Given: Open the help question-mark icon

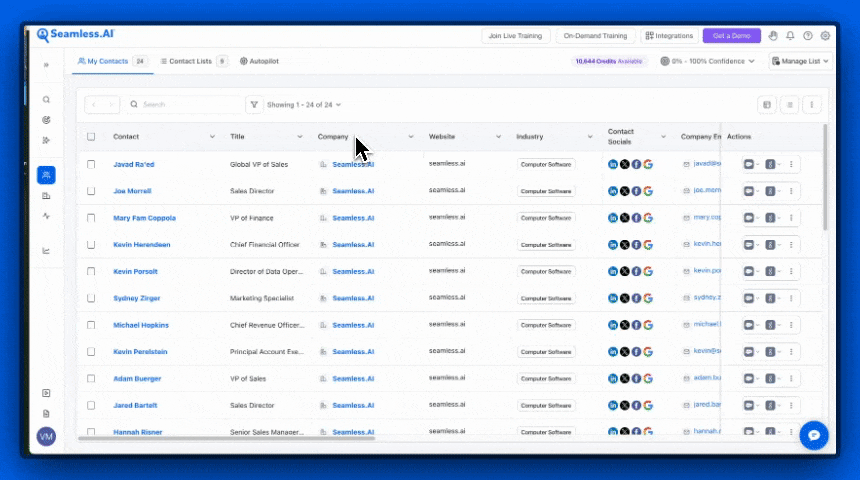Looking at the screenshot, I should [807, 36].
